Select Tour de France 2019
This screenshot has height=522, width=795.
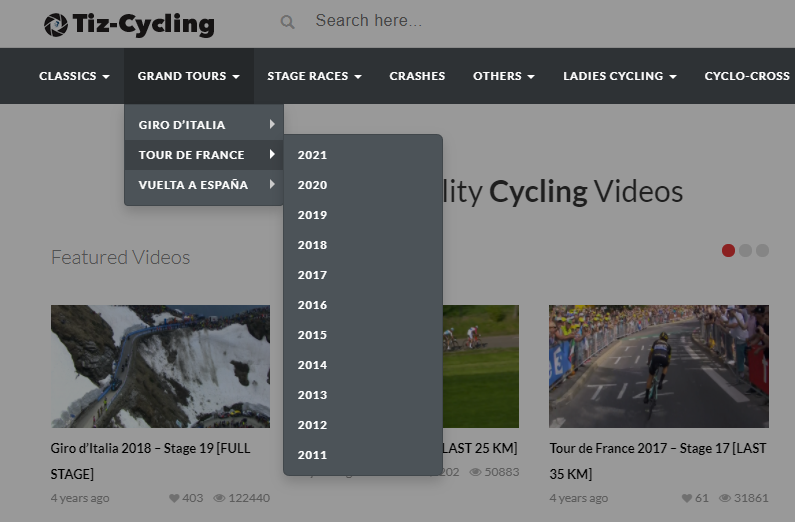(363, 215)
